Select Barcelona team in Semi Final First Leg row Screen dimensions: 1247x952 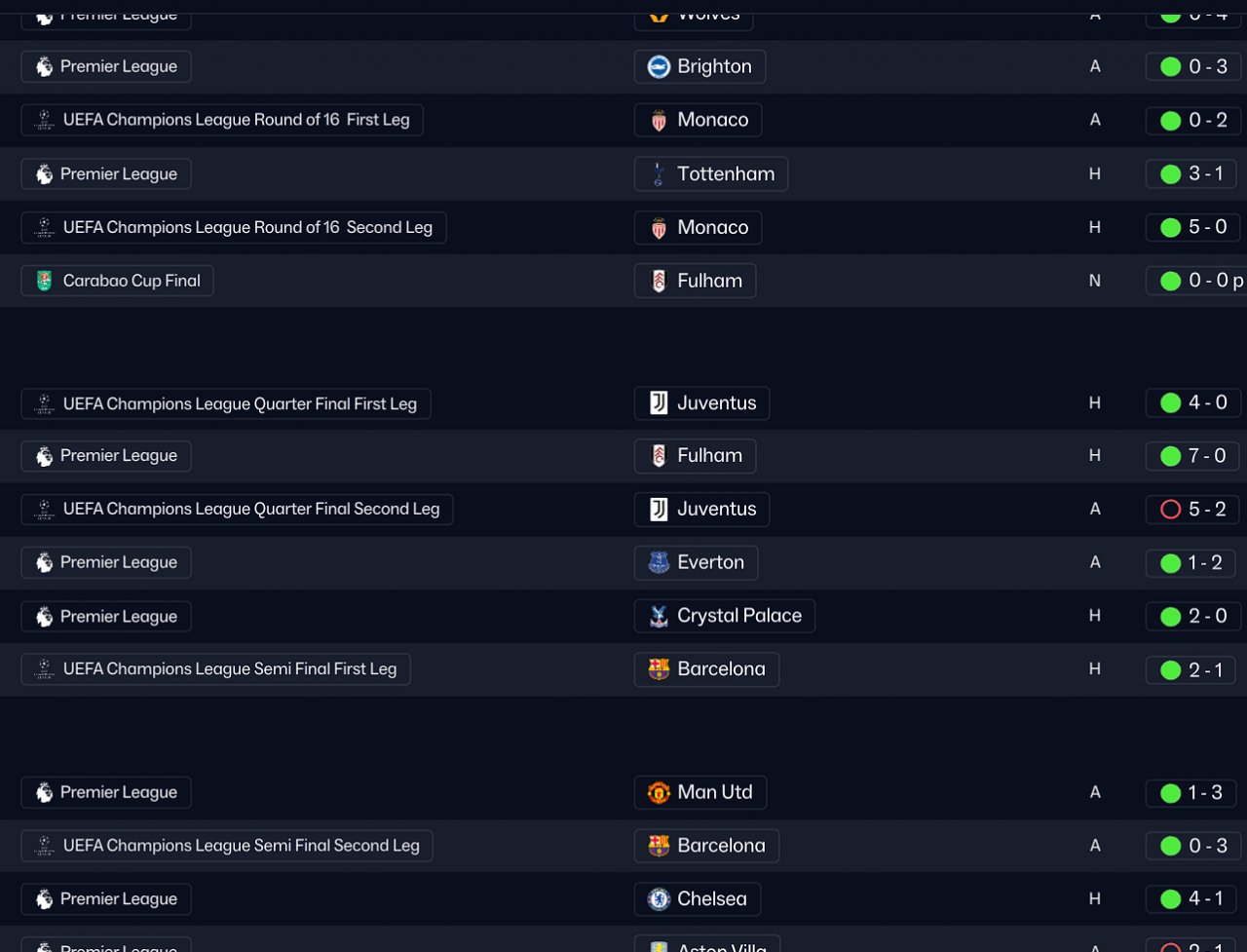tap(706, 669)
